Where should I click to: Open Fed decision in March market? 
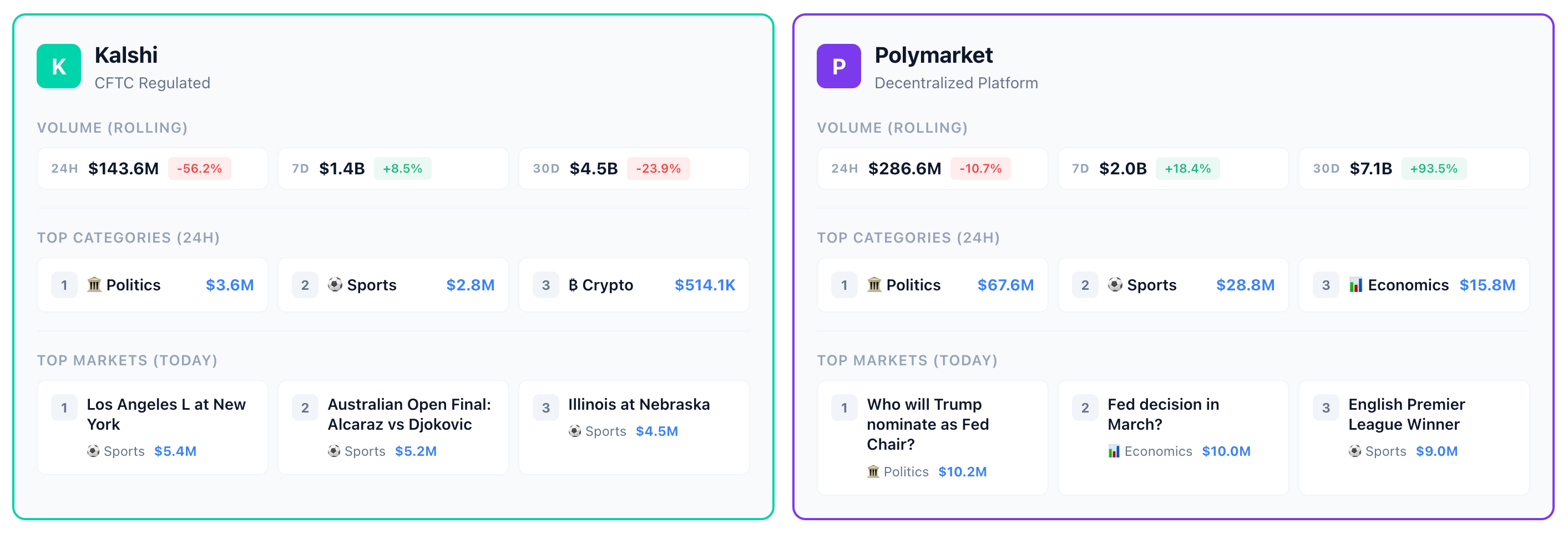[1162, 414]
